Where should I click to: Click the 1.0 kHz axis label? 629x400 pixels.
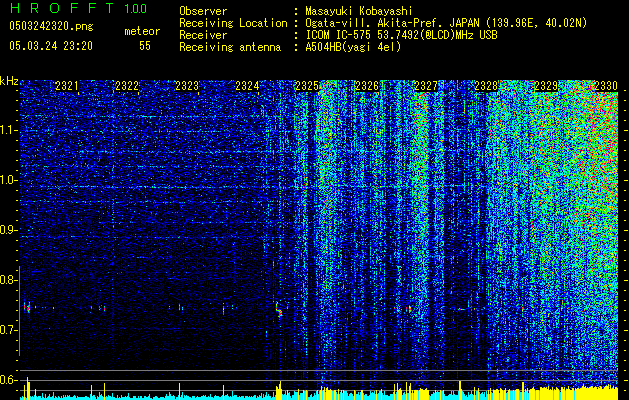tap(8, 180)
